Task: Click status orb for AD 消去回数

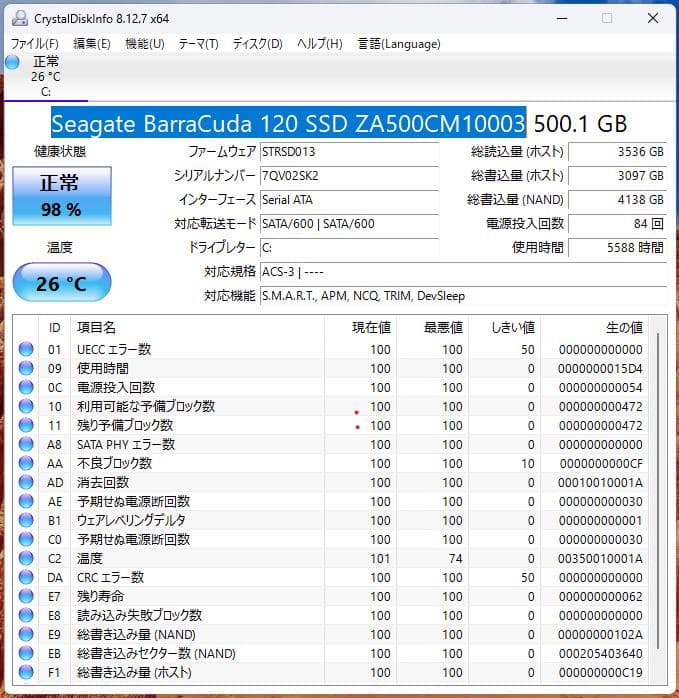Action: pos(26,482)
